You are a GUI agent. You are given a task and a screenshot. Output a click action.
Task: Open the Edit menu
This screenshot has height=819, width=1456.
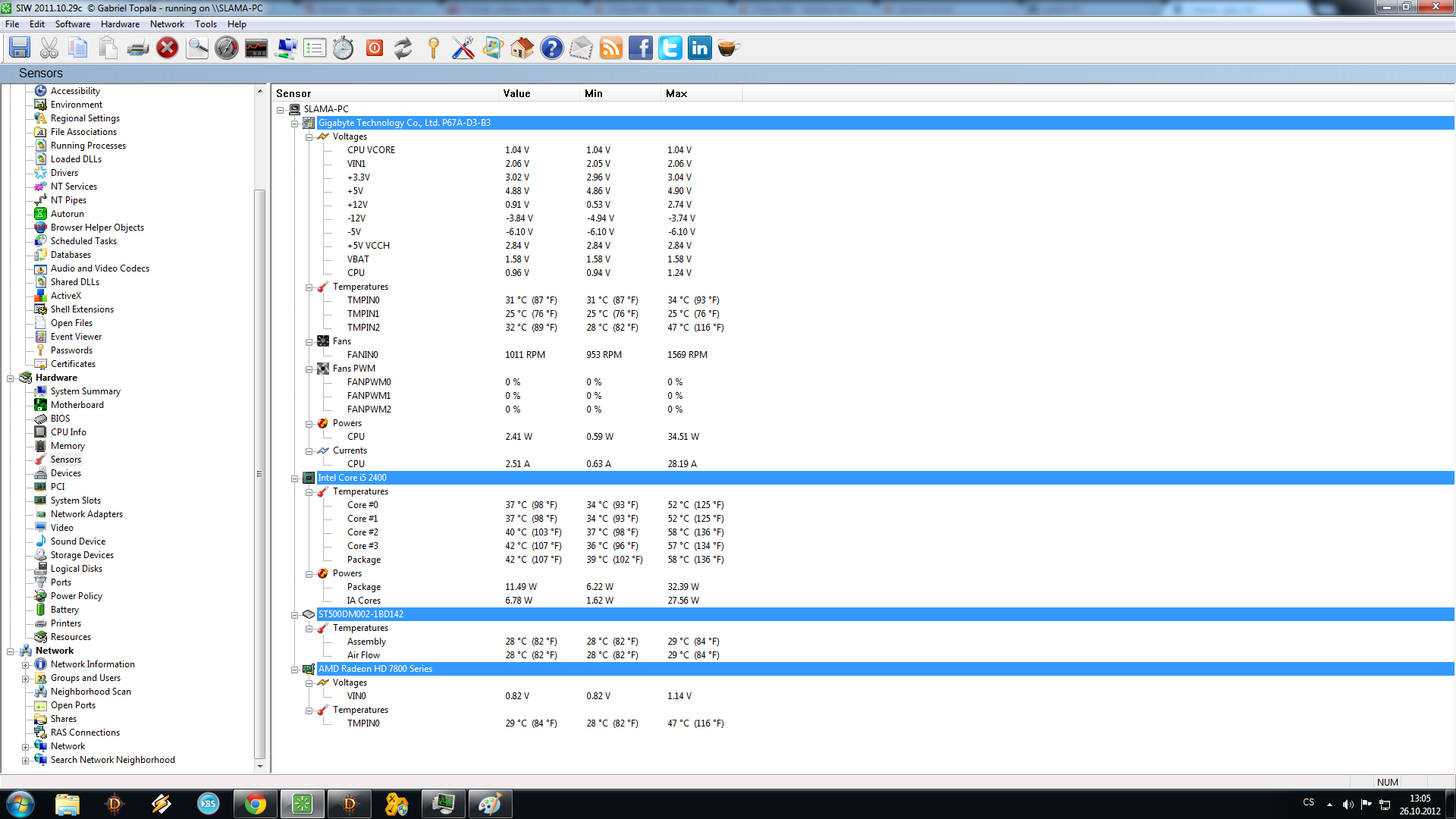(37, 24)
